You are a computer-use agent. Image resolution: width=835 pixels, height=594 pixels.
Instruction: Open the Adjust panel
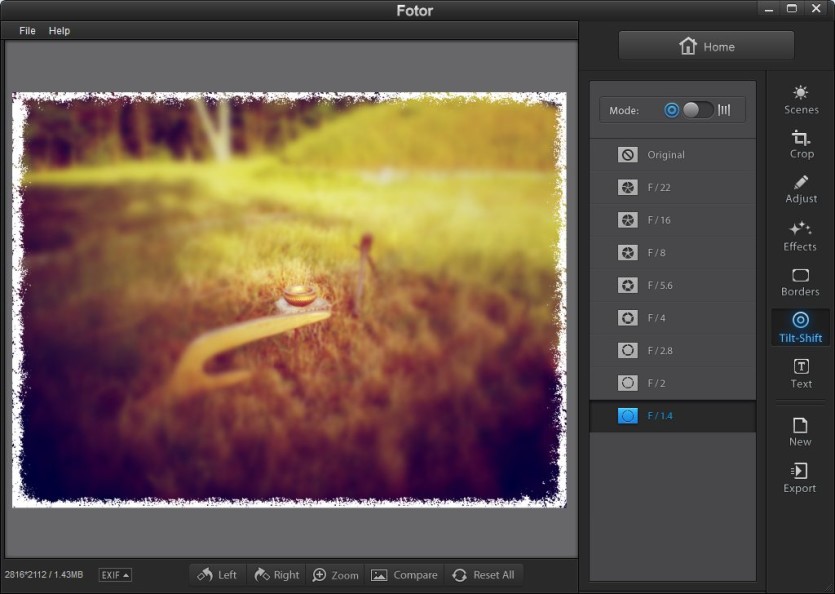tap(800, 189)
